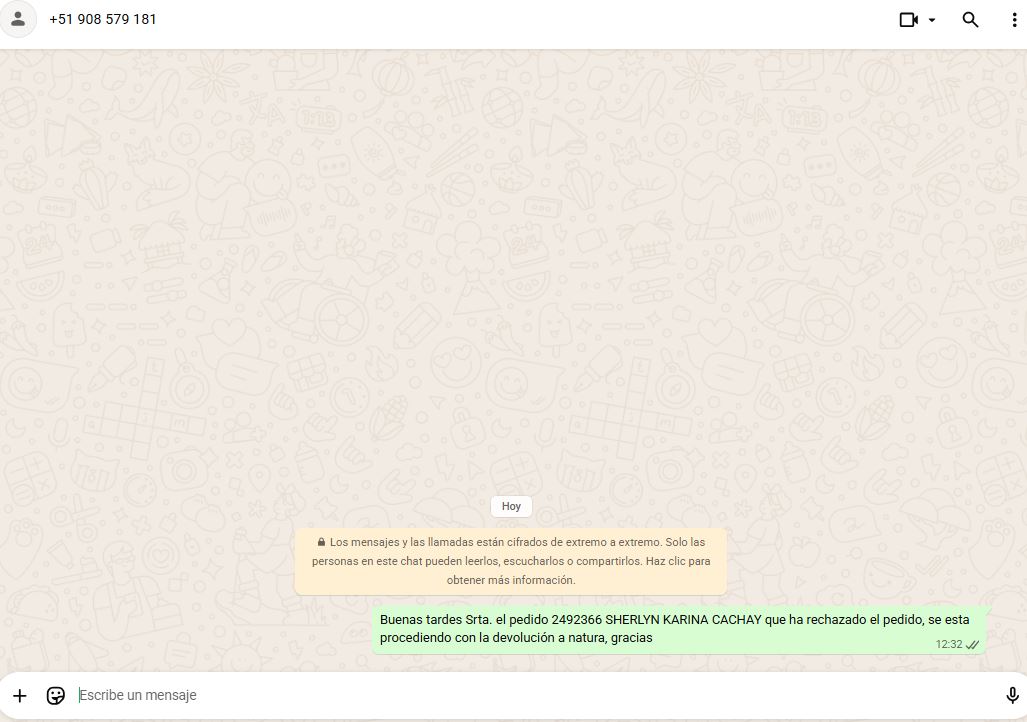Viewport: 1027px width, 722px height.
Task: Click the lock icon in encryption notice
Action: [x=321, y=542]
